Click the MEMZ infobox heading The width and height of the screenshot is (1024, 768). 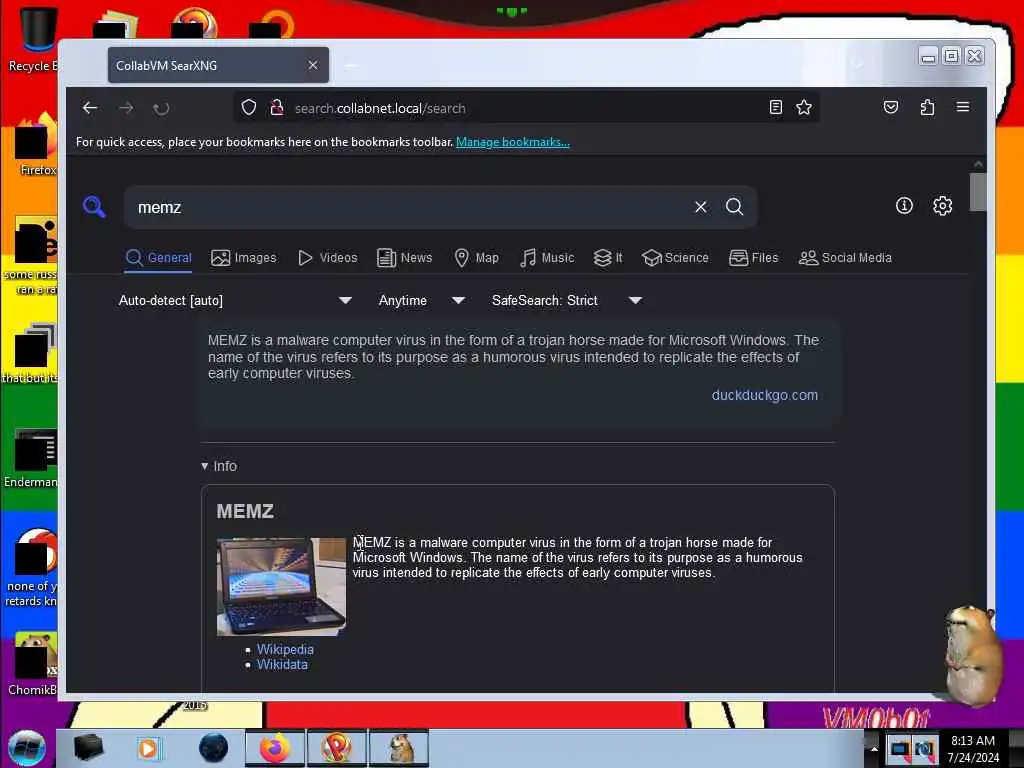tap(245, 511)
